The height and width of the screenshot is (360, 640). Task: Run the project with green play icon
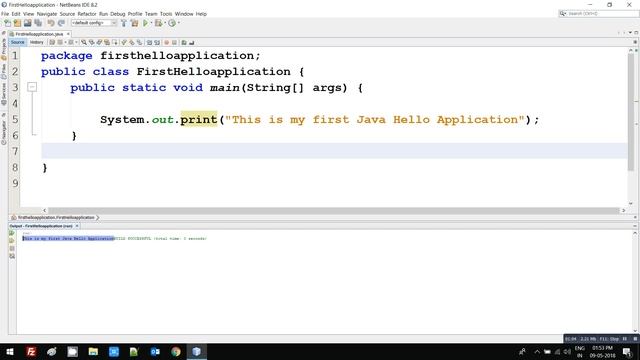coord(145,23)
